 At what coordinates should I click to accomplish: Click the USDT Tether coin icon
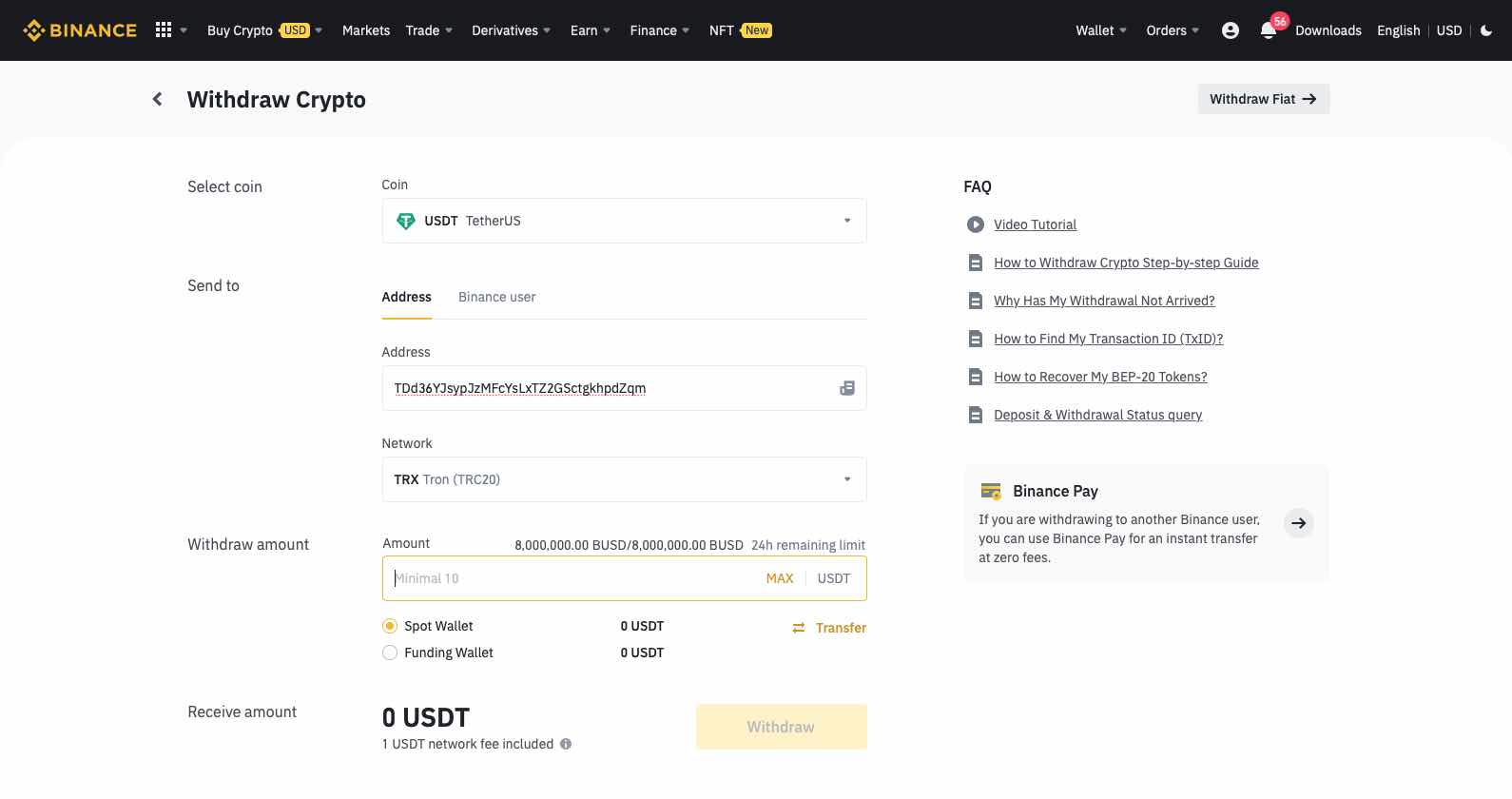[x=406, y=221]
